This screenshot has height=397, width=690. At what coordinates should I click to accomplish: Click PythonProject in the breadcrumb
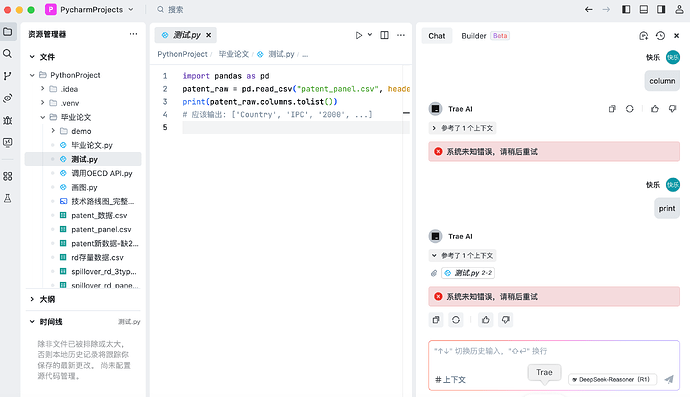[182, 54]
